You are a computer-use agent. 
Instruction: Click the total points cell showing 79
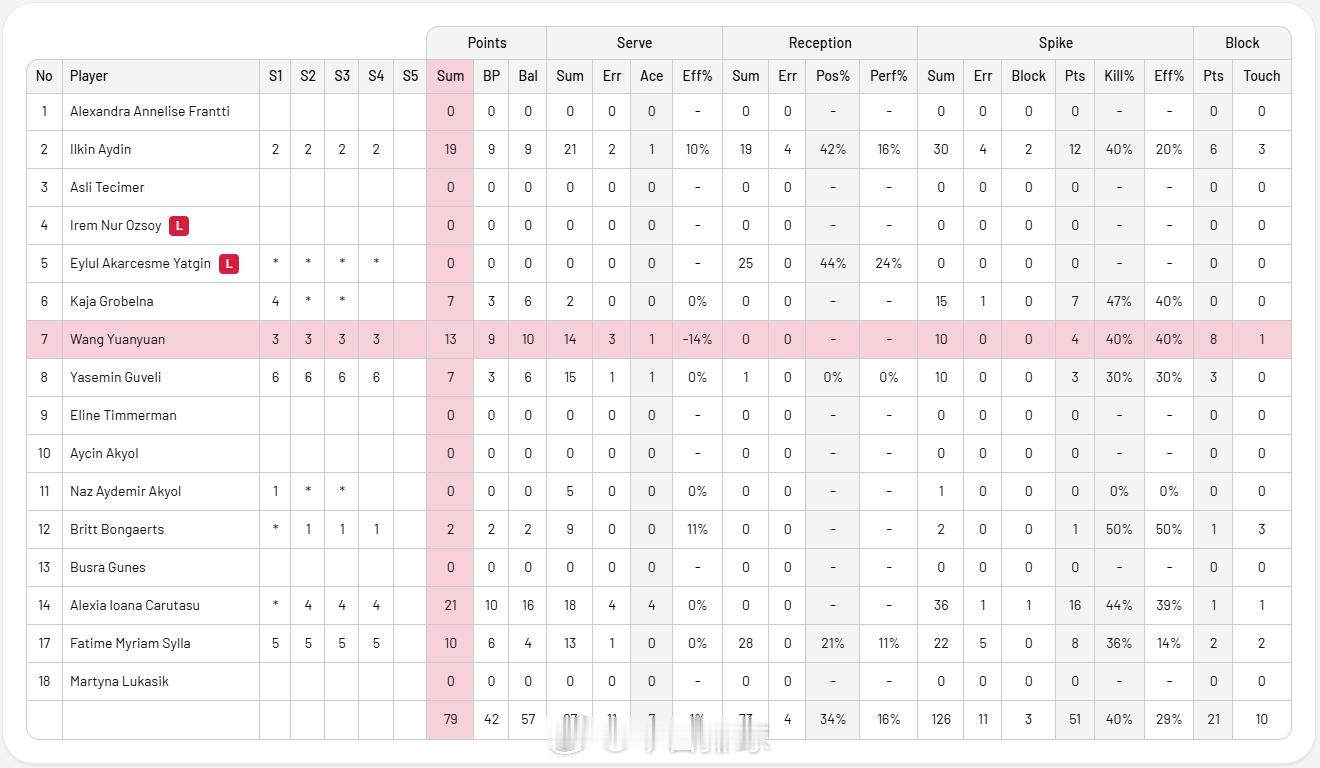pos(450,719)
